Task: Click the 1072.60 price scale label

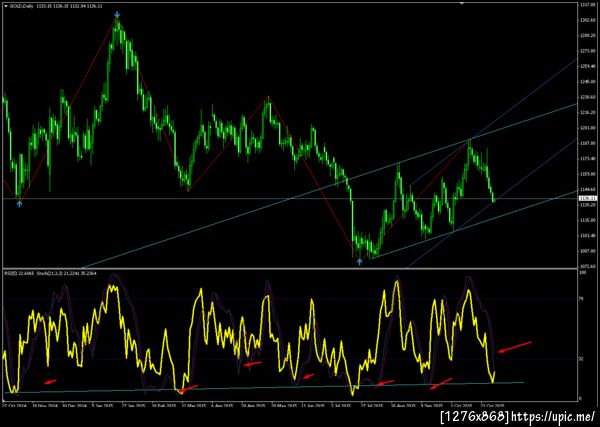Action: (589, 266)
